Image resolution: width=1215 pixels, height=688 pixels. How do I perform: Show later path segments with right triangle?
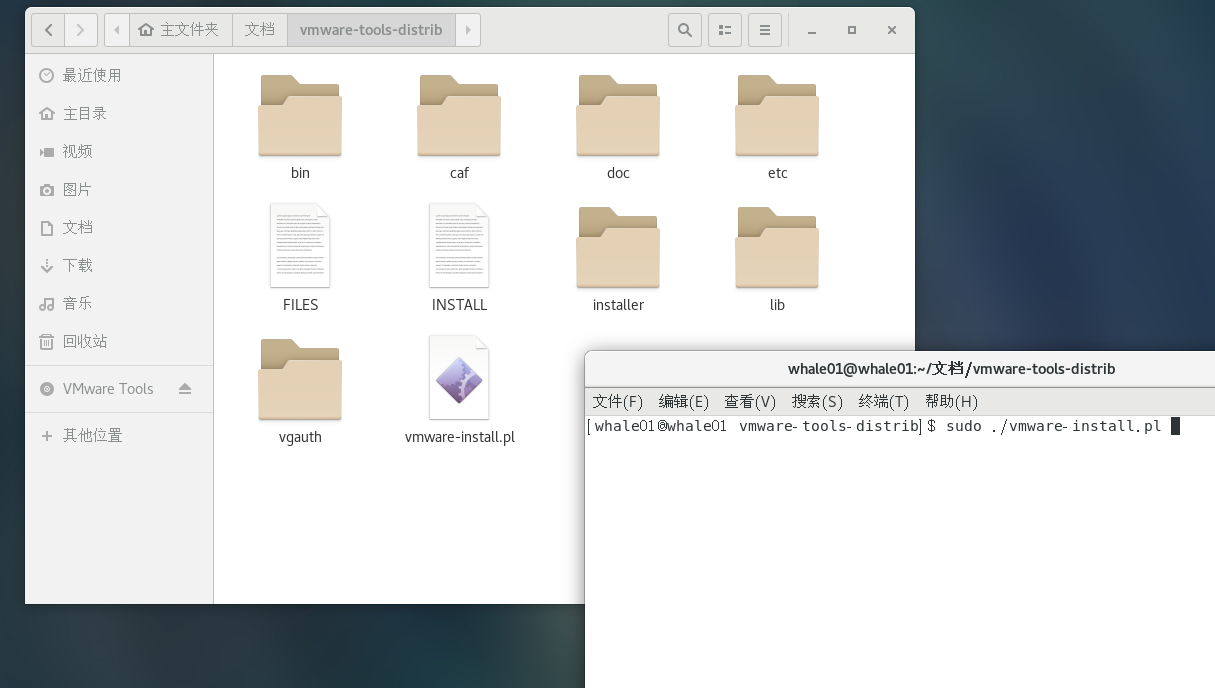(x=468, y=30)
